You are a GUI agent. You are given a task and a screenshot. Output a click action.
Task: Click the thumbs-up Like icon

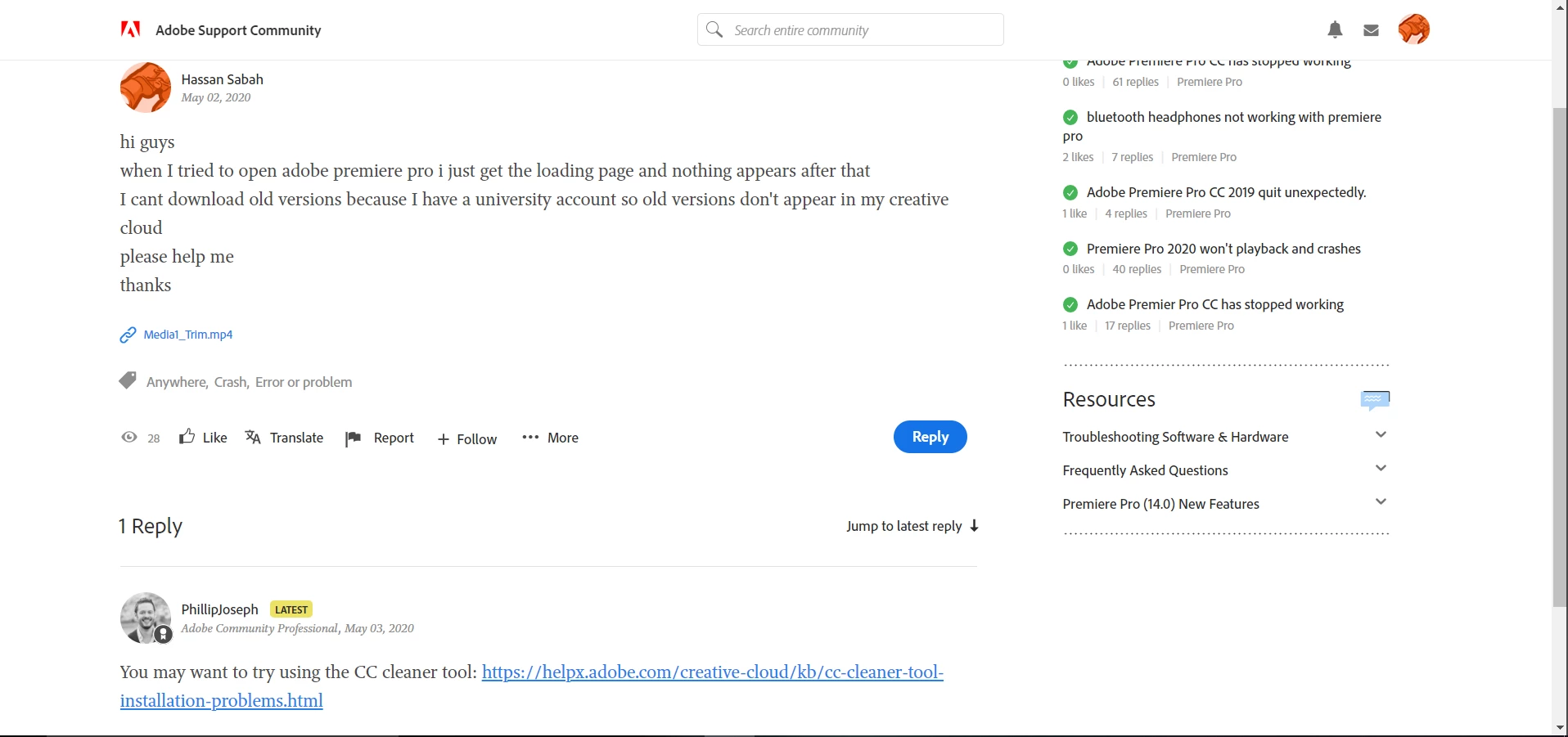187,436
